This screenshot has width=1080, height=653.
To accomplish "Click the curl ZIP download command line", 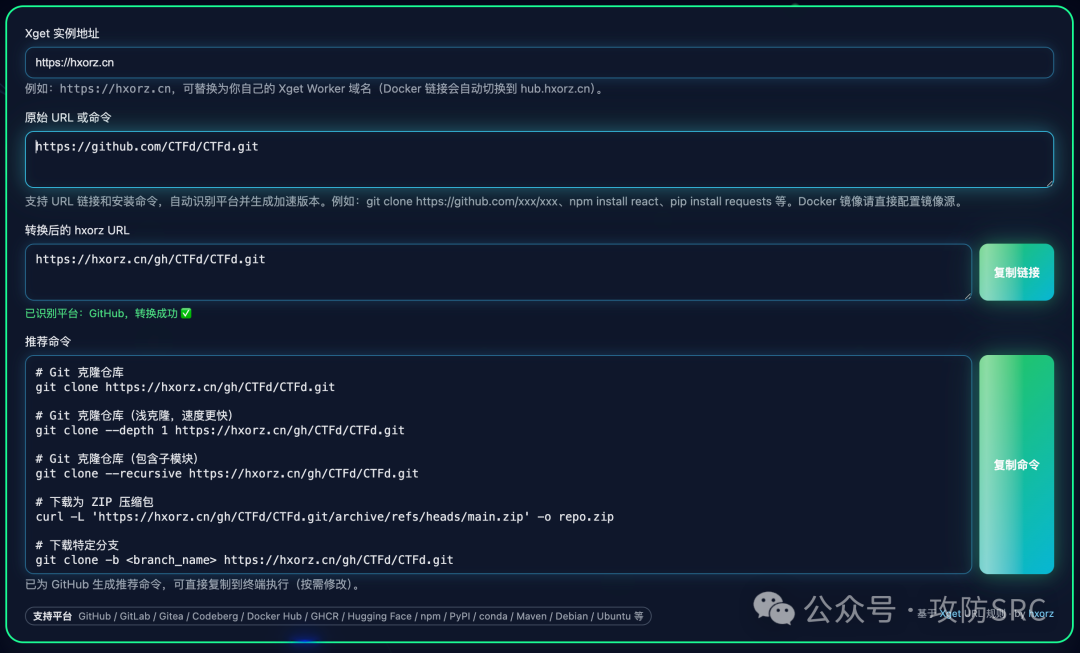I will (x=324, y=517).
